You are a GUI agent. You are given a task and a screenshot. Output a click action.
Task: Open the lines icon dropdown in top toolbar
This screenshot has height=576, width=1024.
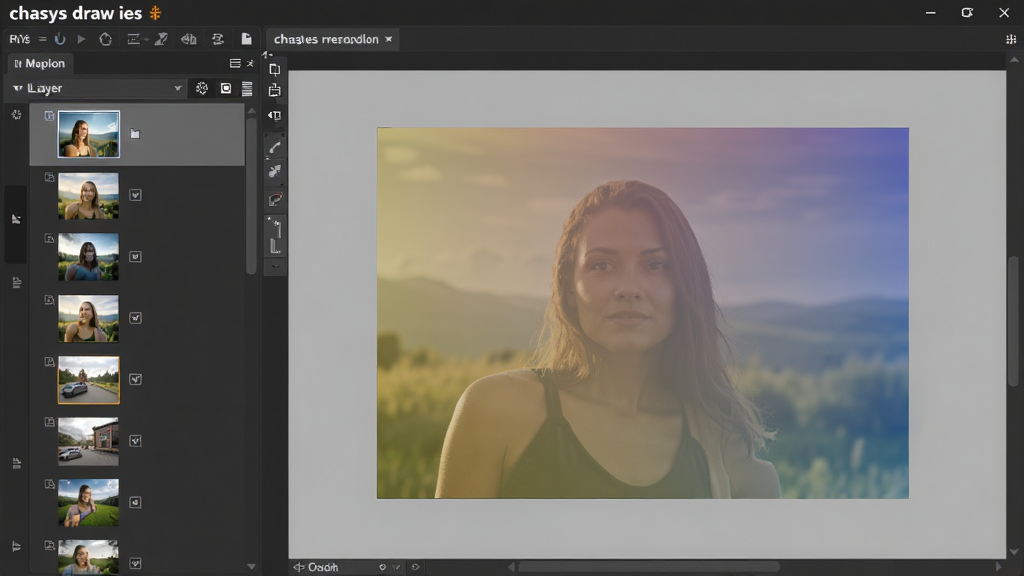(136, 39)
